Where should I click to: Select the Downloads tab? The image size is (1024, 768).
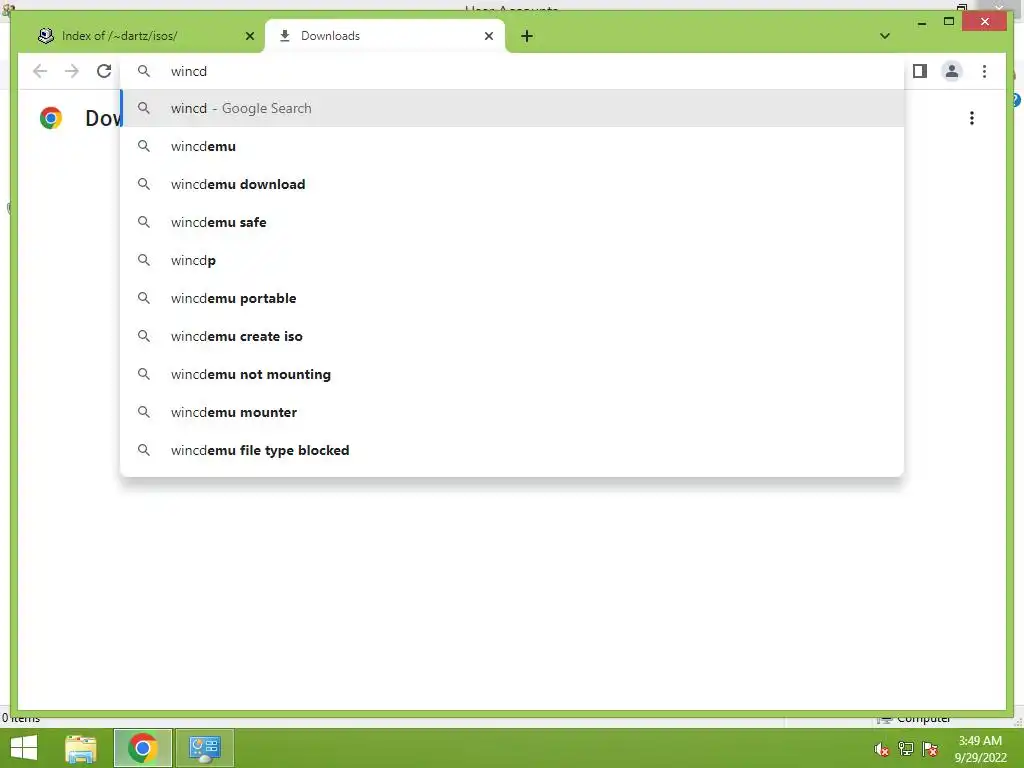(x=385, y=36)
